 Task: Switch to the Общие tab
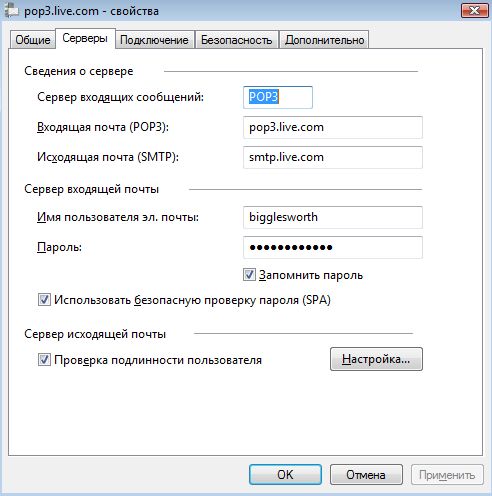33,40
